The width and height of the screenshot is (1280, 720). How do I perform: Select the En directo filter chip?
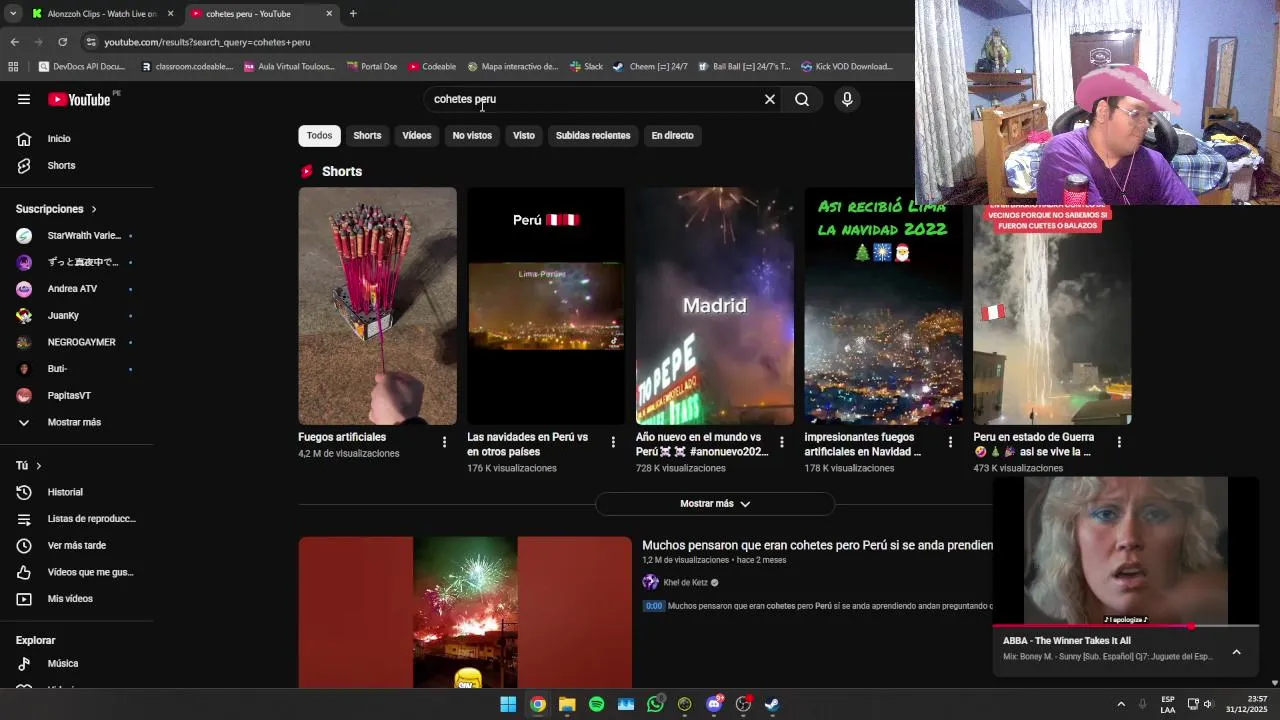pos(672,135)
